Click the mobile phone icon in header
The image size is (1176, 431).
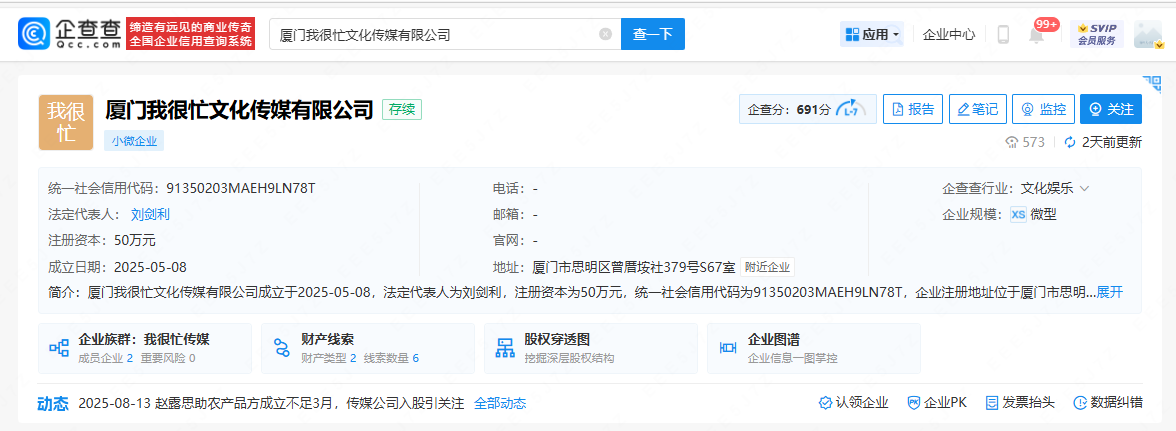(x=1004, y=34)
